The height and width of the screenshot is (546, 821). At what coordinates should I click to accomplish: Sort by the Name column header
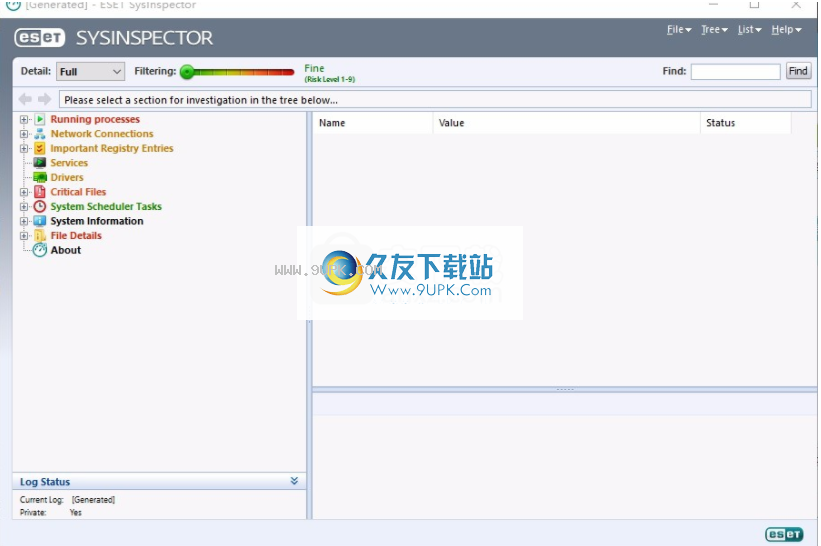pos(373,123)
